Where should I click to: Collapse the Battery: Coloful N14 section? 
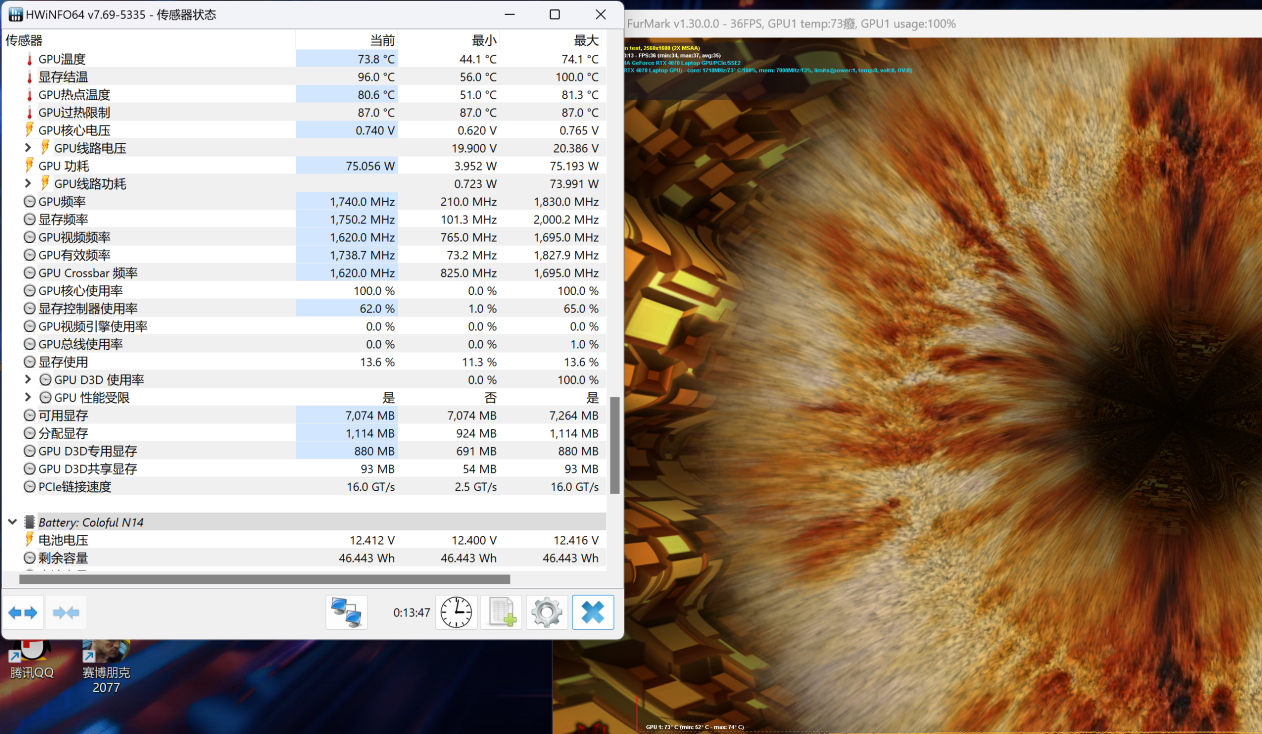pyautogui.click(x=12, y=522)
